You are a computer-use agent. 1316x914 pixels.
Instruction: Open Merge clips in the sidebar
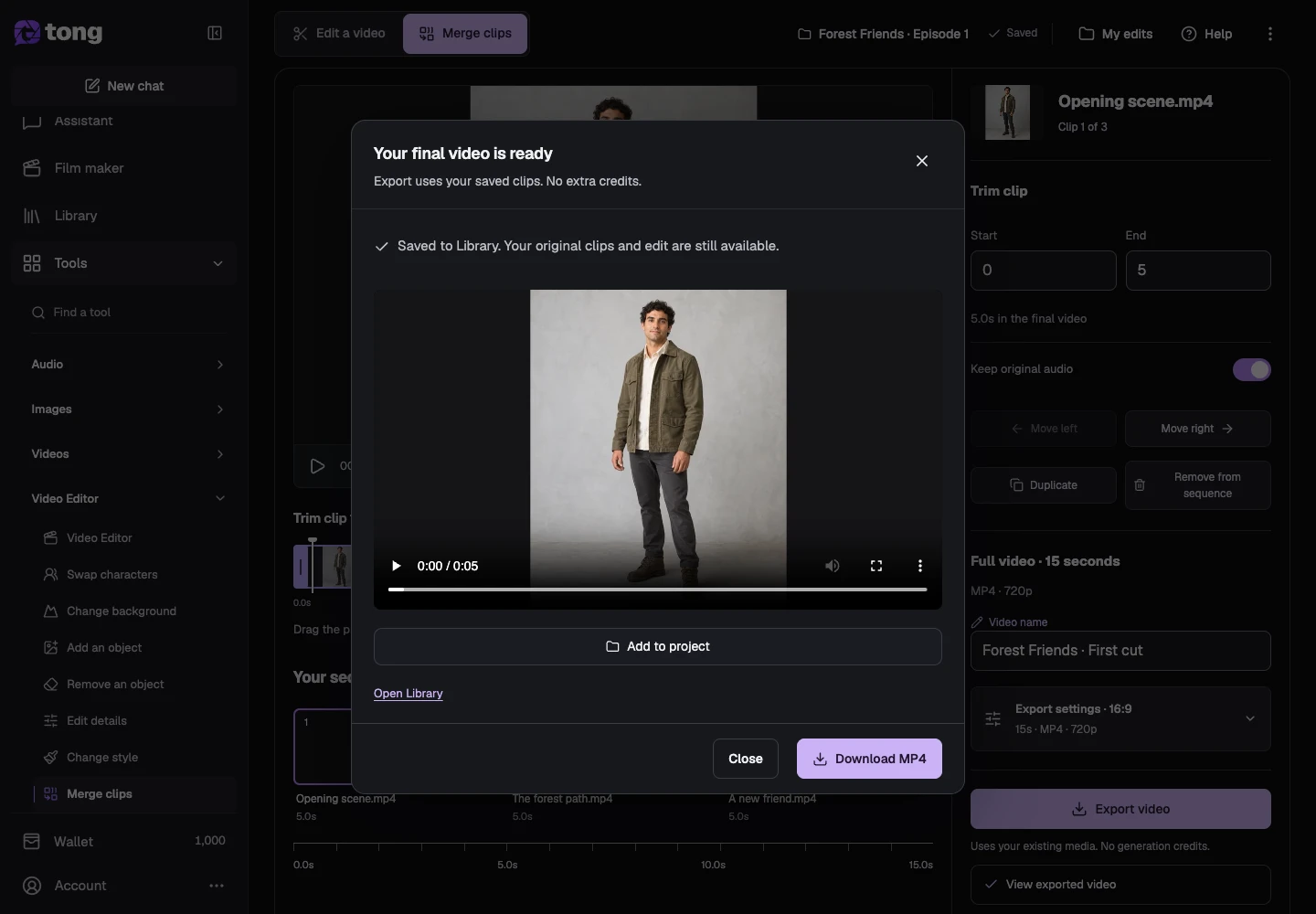coord(135,794)
